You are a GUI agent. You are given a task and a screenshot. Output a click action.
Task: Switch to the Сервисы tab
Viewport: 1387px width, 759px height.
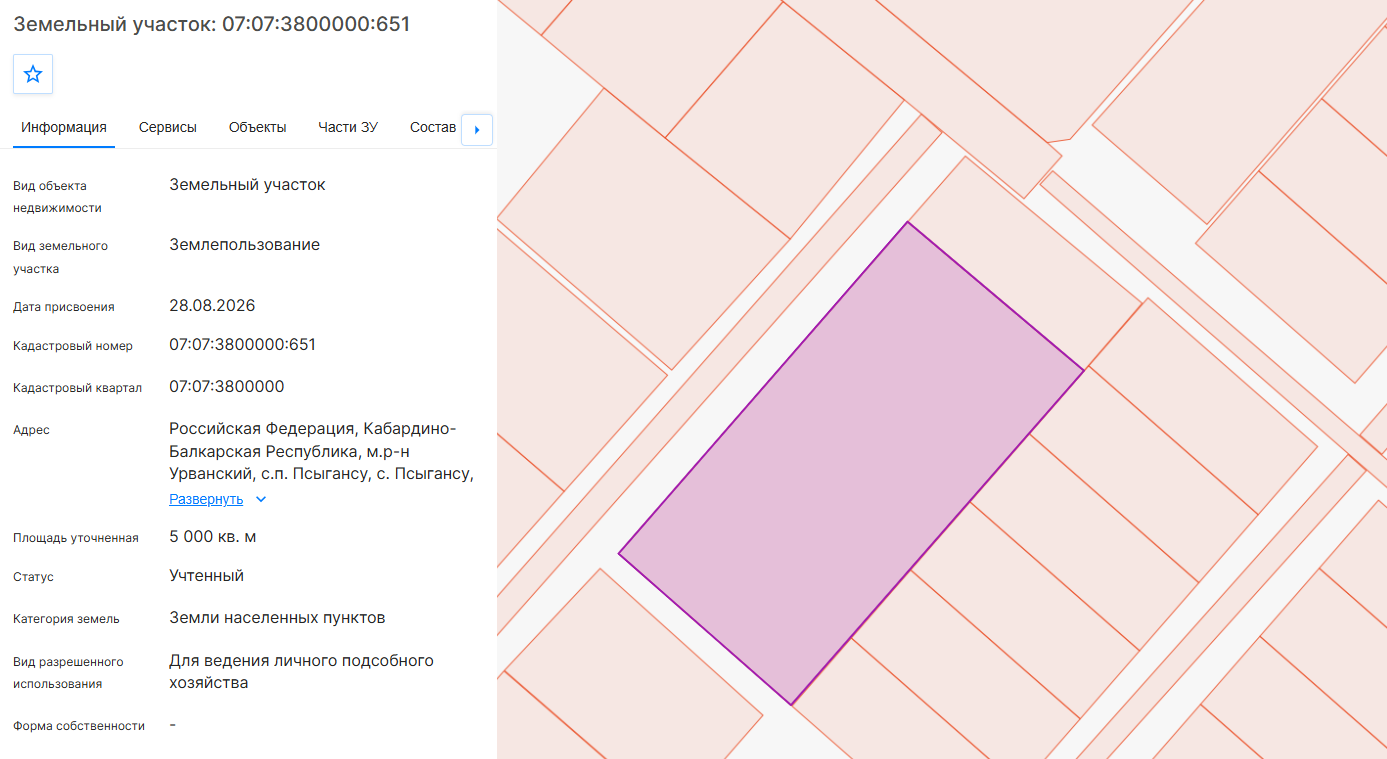[x=168, y=127]
